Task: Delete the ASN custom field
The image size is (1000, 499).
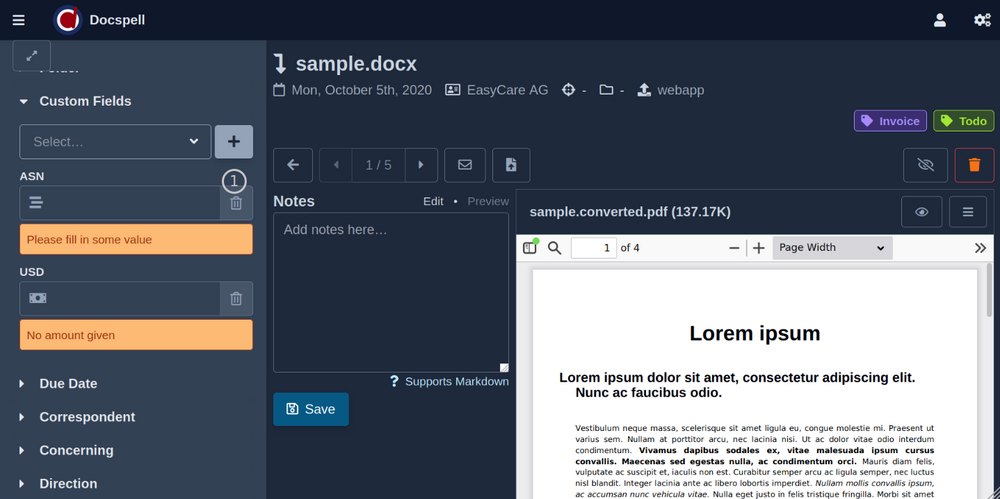Action: 236,203
